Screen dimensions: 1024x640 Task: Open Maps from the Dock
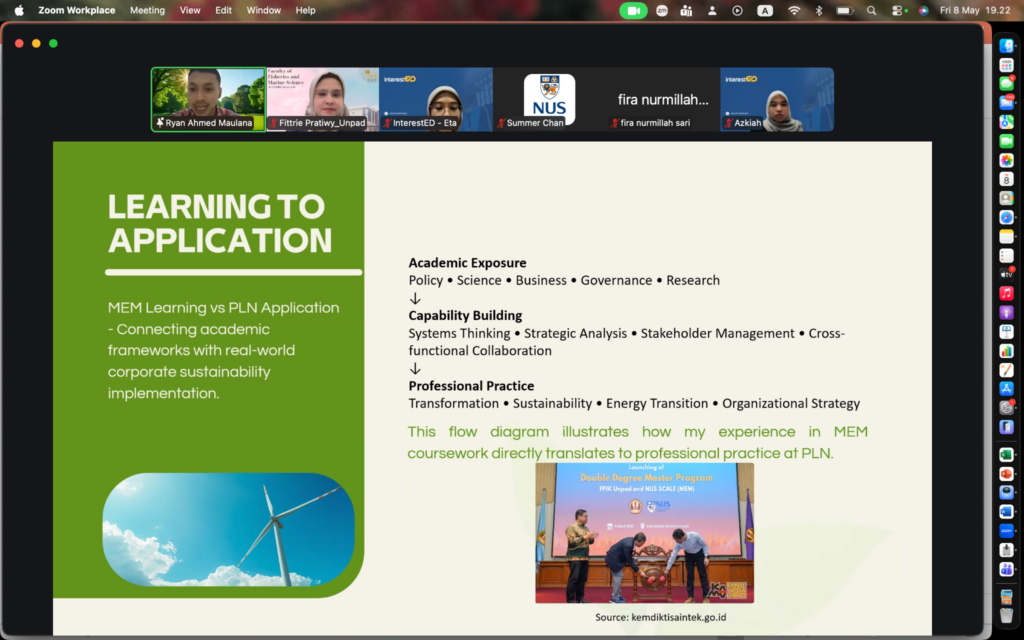tap(1006, 121)
